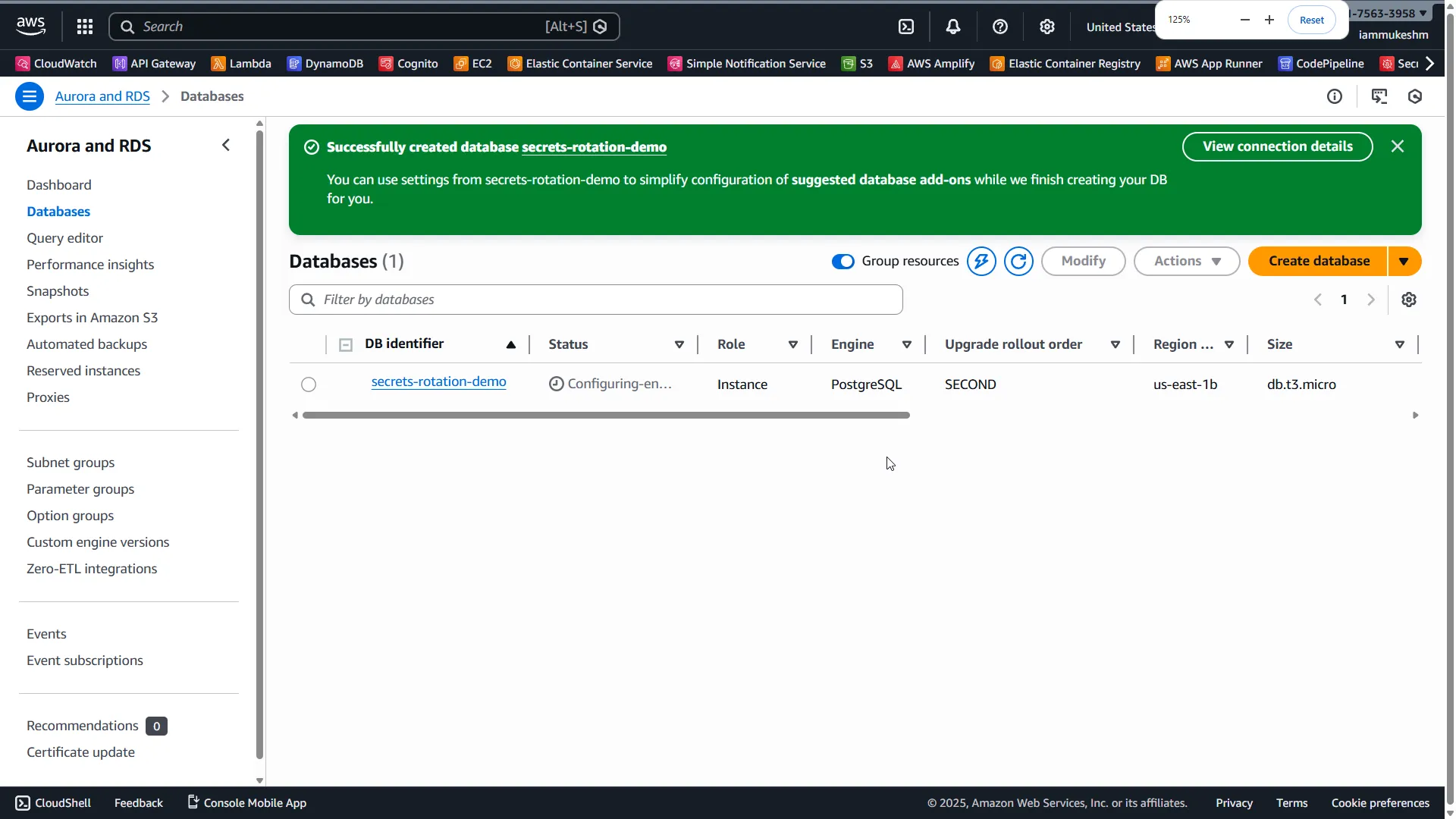Check the select-all DB identifier checkbox
Image resolution: width=1456 pixels, height=819 pixels.
tap(346, 344)
